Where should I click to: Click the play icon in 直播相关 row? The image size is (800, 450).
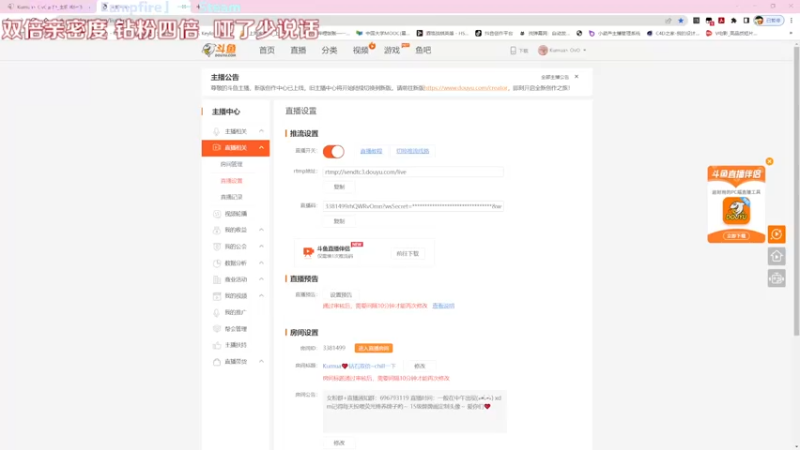[x=216, y=147]
